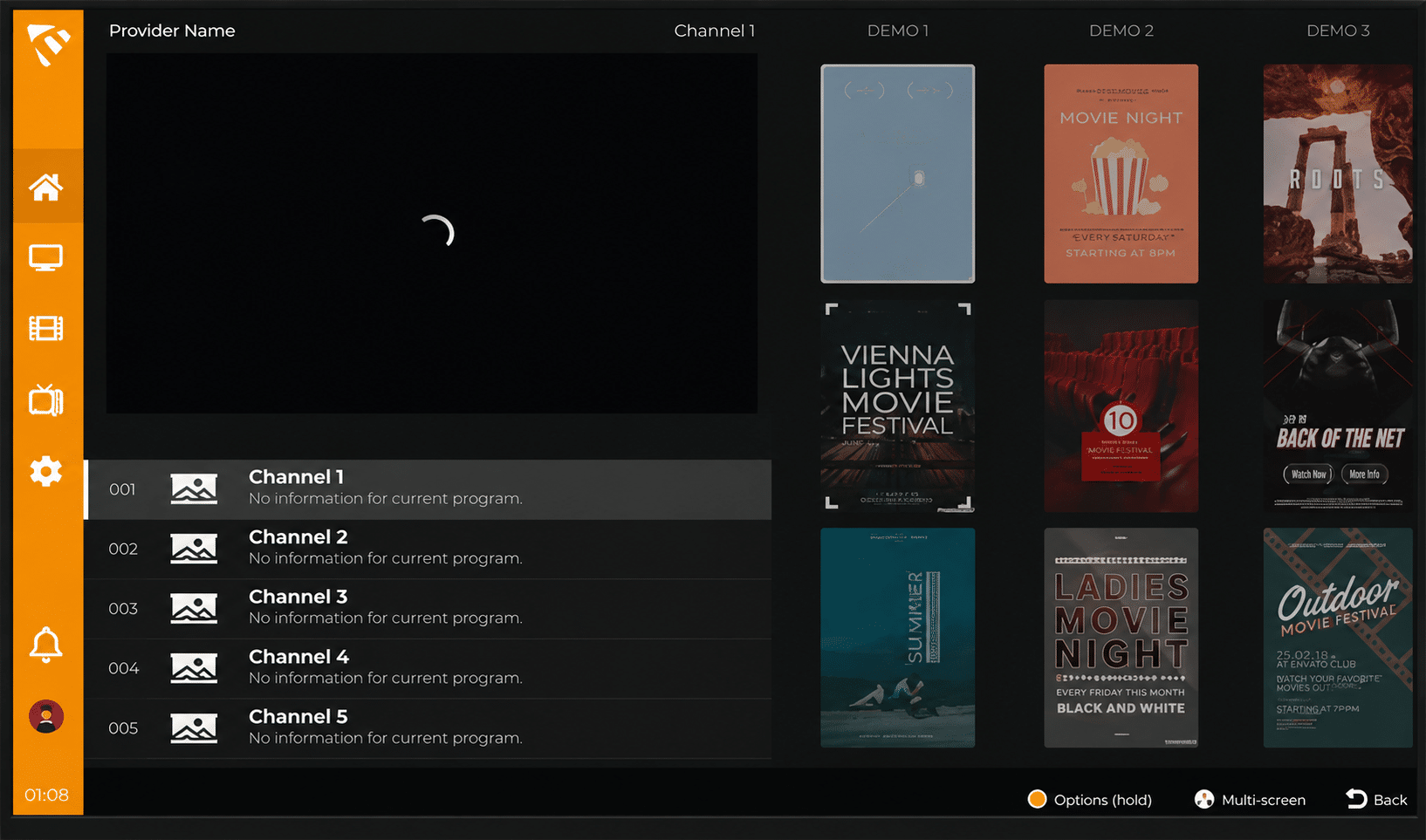This screenshot has width=1426, height=840.
Task: Open the notifications bell icon
Action: (x=46, y=645)
